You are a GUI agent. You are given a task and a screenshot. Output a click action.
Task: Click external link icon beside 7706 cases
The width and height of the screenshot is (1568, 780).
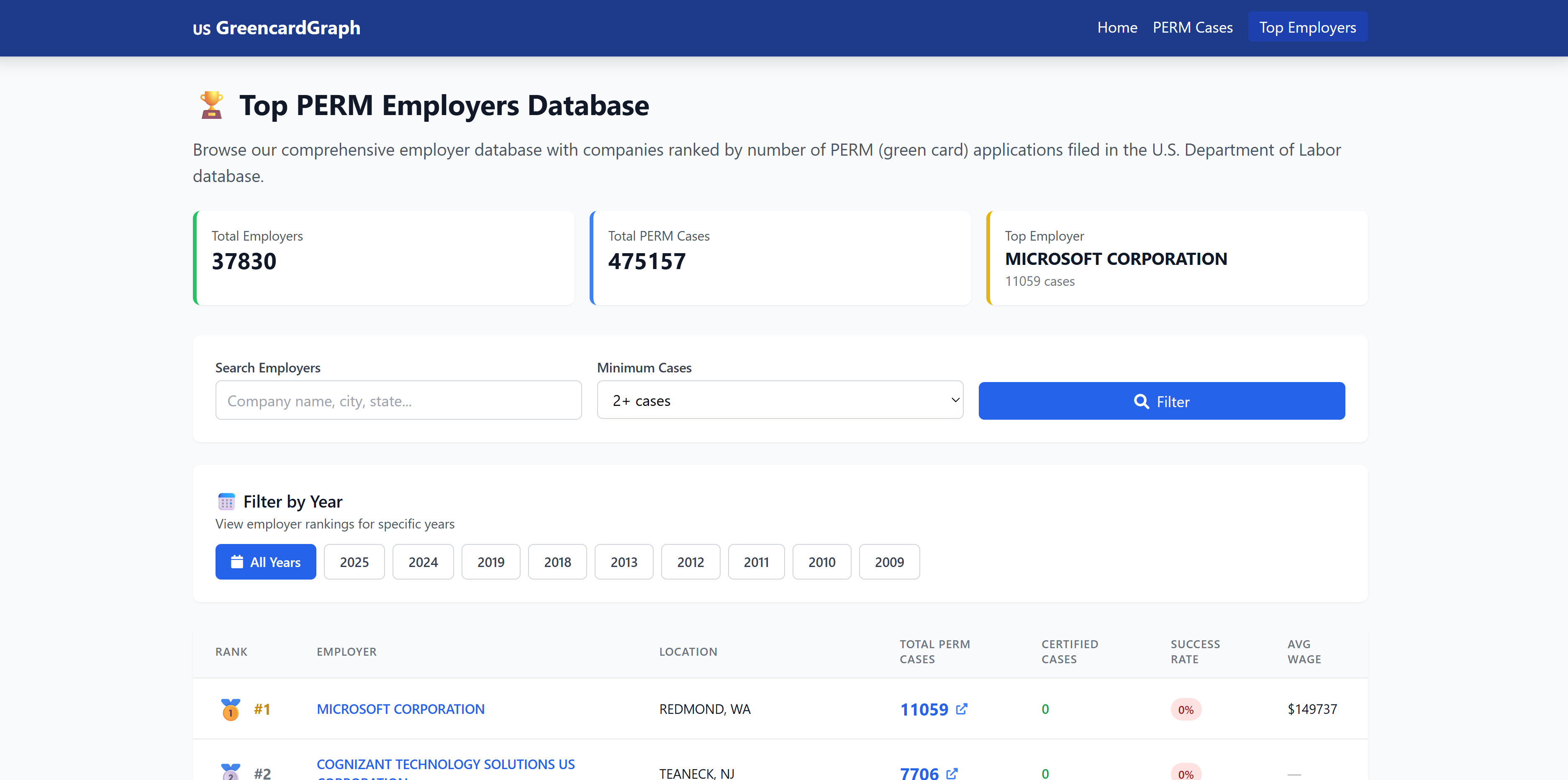(952, 773)
